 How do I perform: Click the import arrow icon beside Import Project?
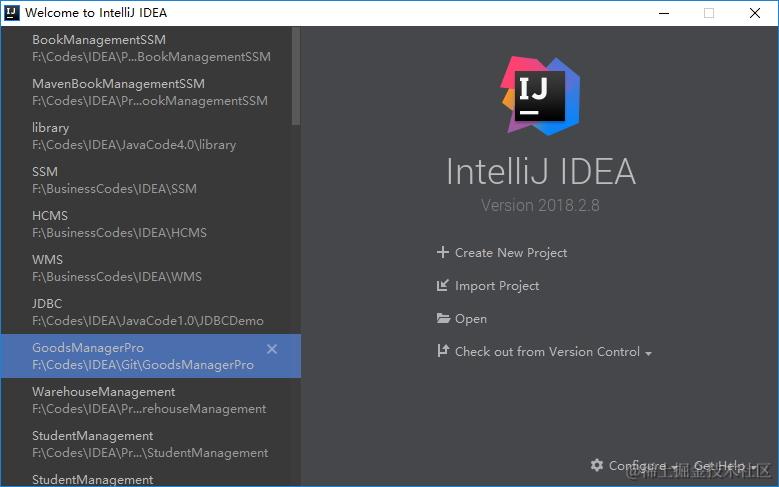[x=443, y=286]
